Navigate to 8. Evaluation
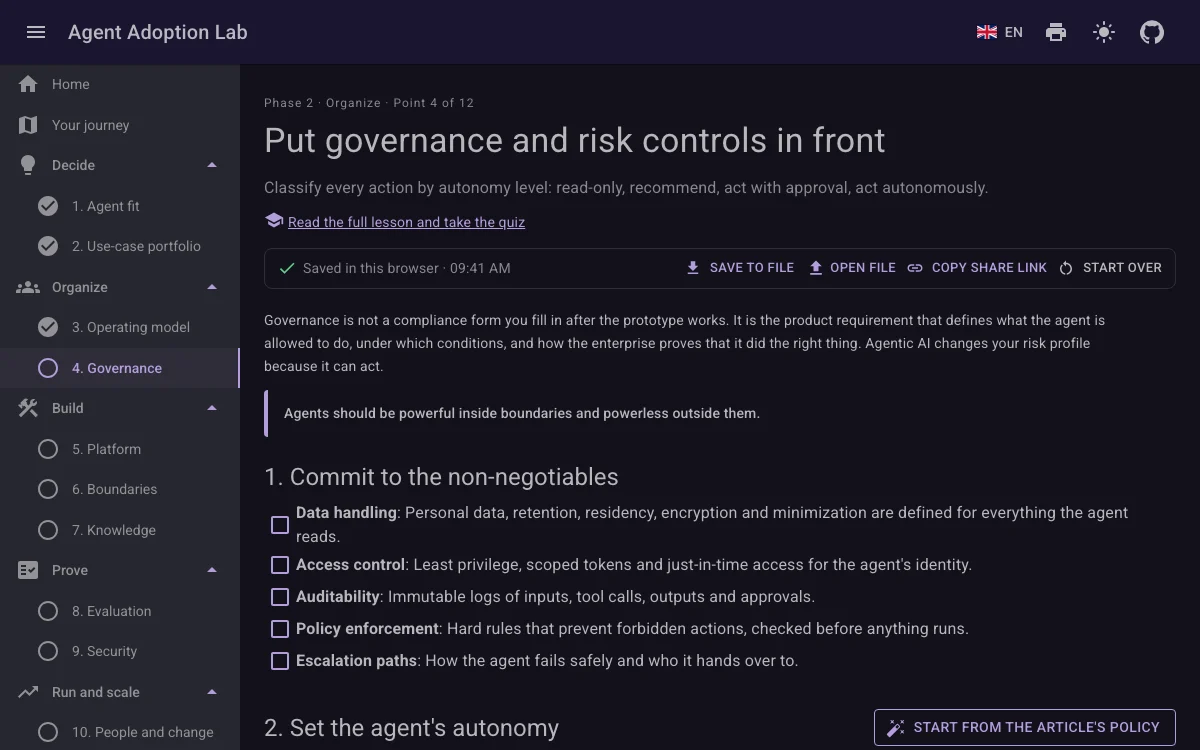Viewport: 1200px width, 750px height. [x=120, y=611]
